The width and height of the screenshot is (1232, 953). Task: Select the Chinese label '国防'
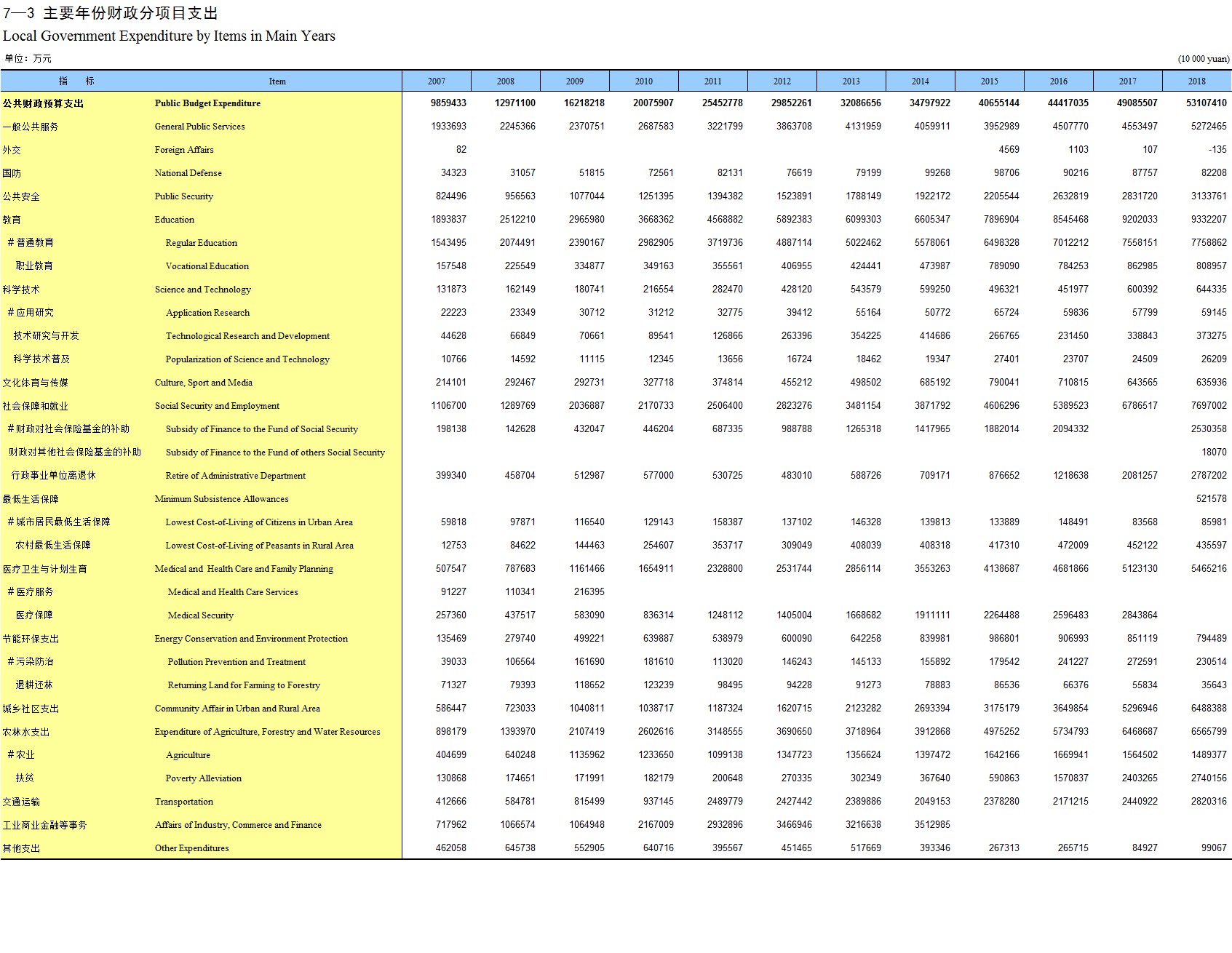coord(12,173)
